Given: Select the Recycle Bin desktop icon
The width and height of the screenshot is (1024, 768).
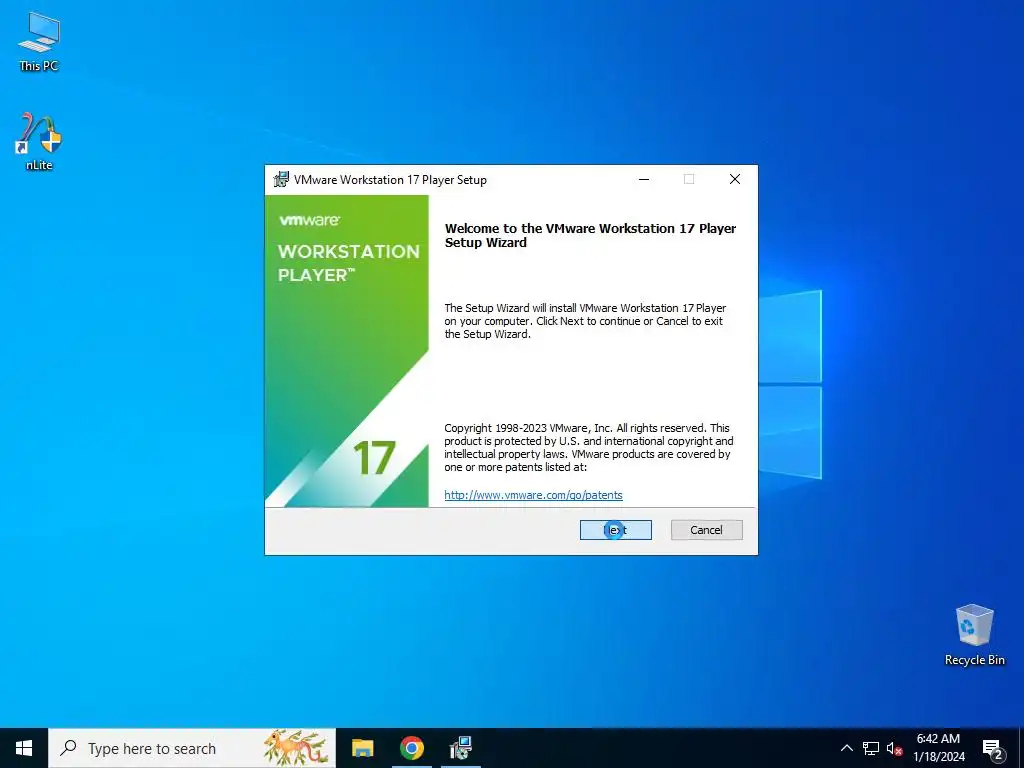Looking at the screenshot, I should [974, 634].
